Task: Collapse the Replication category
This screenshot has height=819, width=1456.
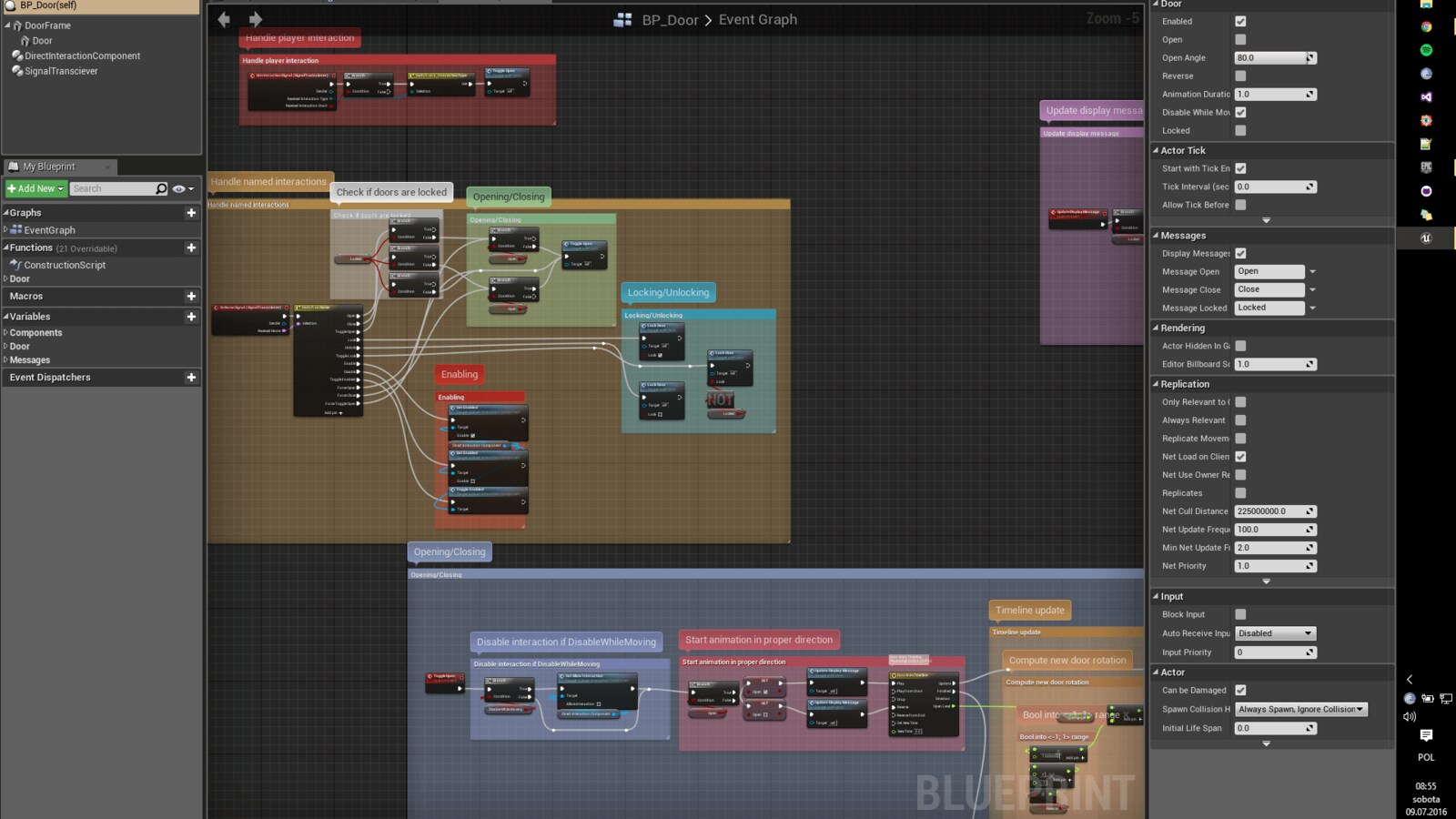Action: pyautogui.click(x=1158, y=384)
